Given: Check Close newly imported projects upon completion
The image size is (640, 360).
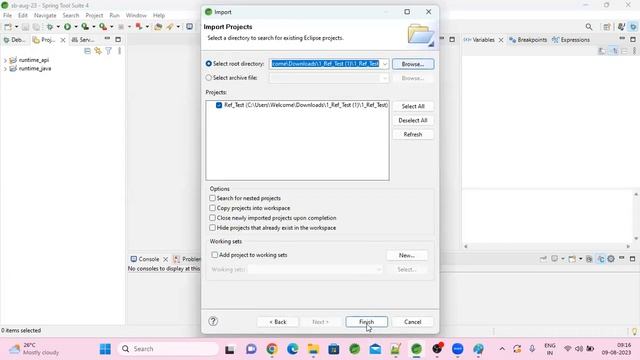Looking at the screenshot, I should (212, 218).
